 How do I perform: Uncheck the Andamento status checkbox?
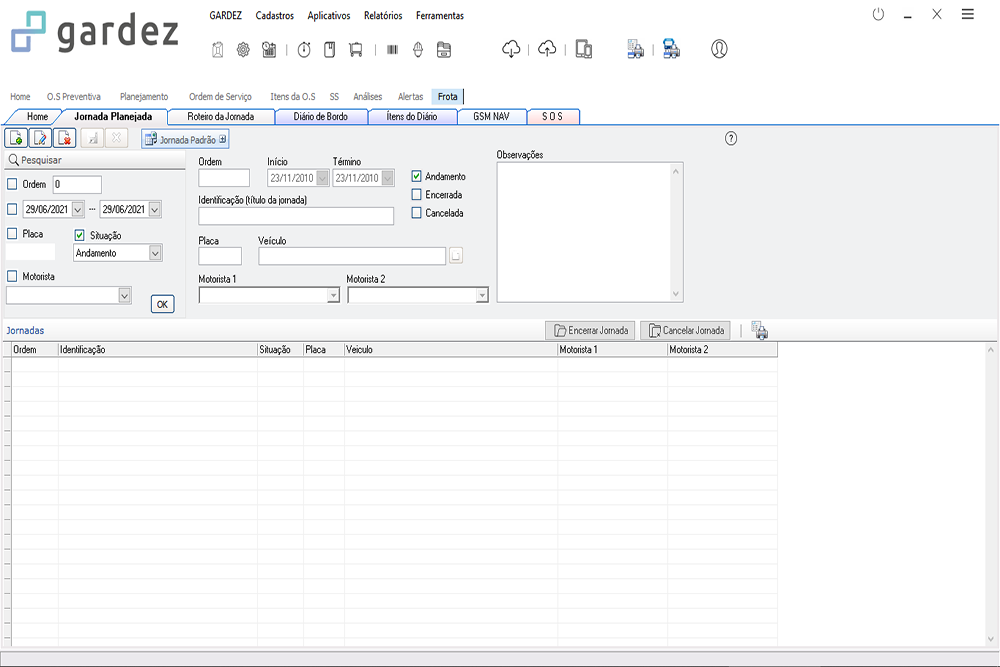coord(416,176)
